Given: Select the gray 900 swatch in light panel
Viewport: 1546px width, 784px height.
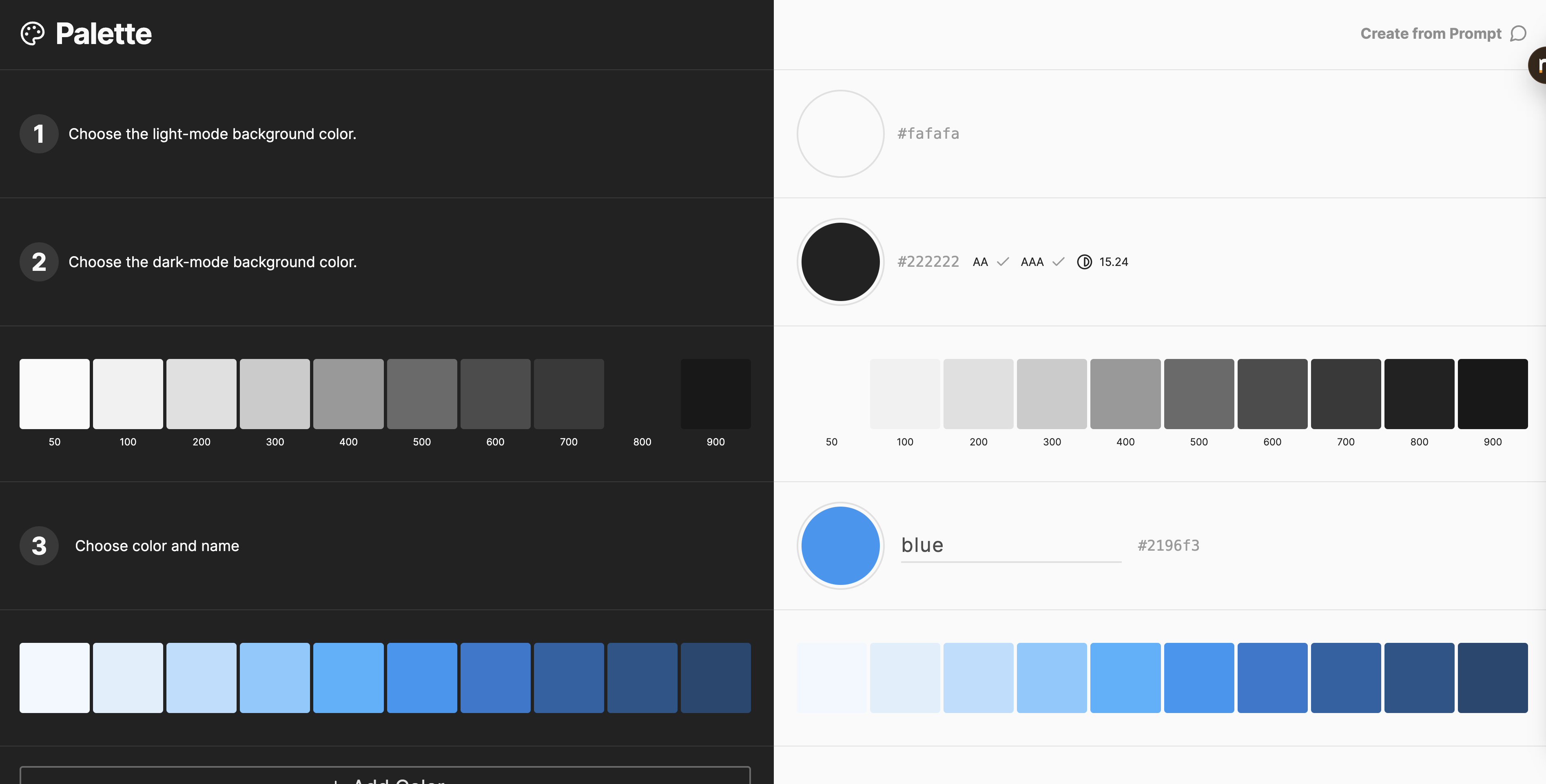Looking at the screenshot, I should 1492,394.
